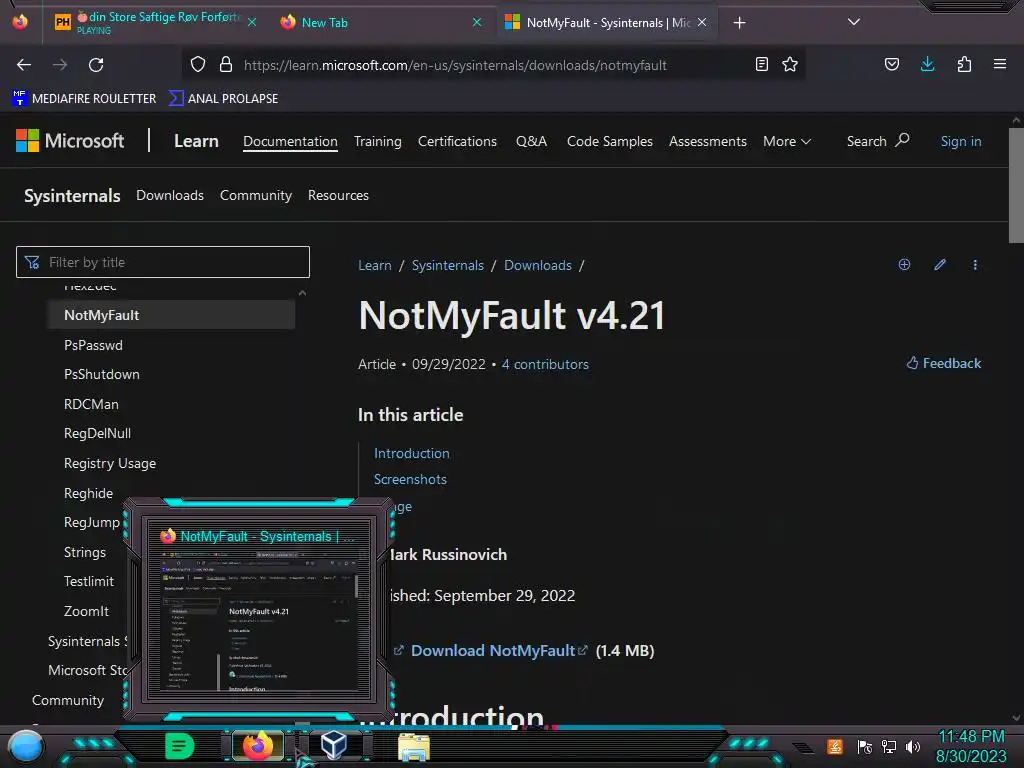Open the green notes app on taskbar
This screenshot has height=768, width=1024.
(179, 746)
